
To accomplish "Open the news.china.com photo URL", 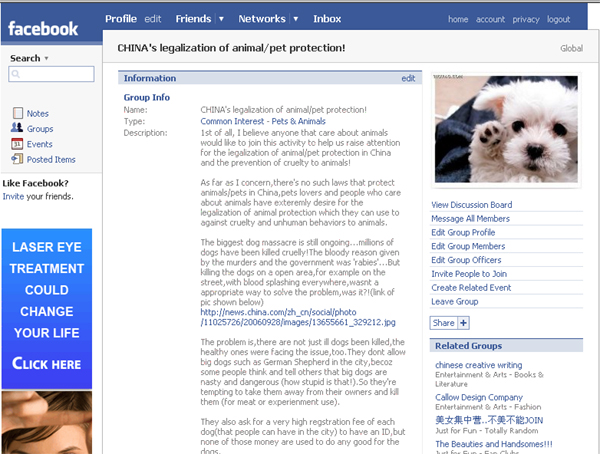I will [298, 317].
